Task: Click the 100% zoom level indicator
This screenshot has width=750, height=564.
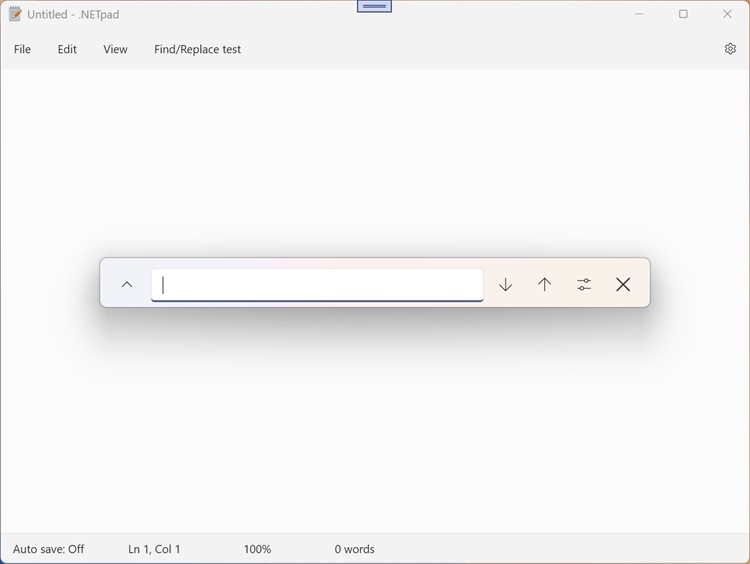Action: pos(257,549)
